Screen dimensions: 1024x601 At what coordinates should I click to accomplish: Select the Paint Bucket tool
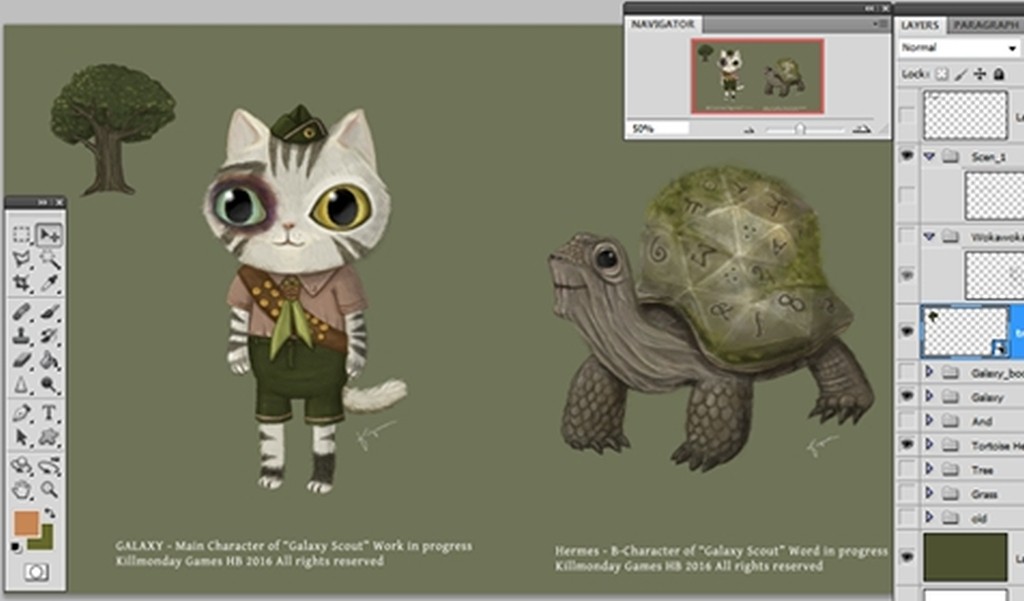point(49,360)
